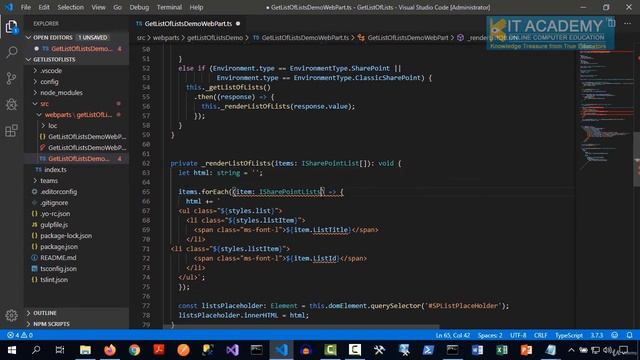Open the Debug view in activity bar
This screenshot has height=360, width=640.
[x=11, y=104]
